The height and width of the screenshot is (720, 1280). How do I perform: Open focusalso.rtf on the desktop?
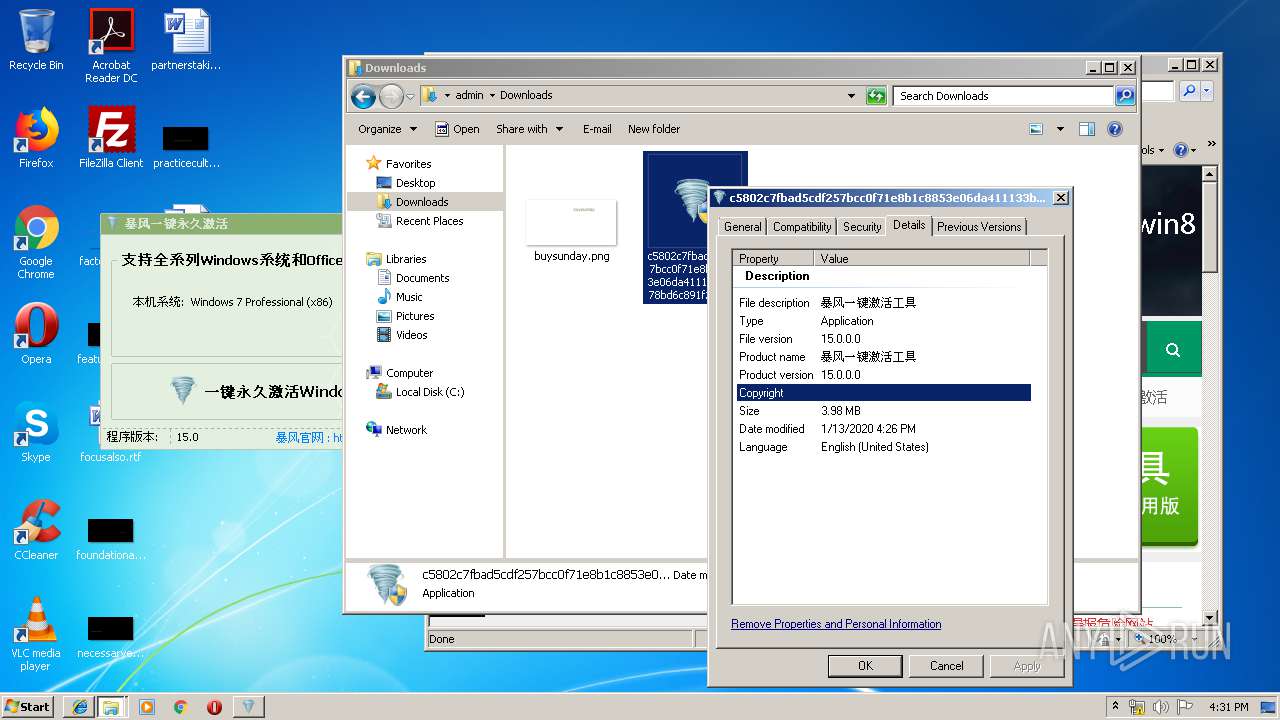click(x=111, y=432)
